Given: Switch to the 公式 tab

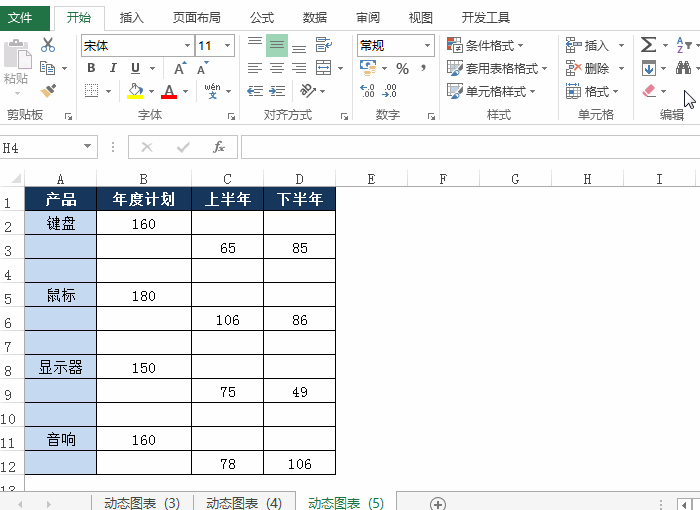Looking at the screenshot, I should tap(262, 18).
